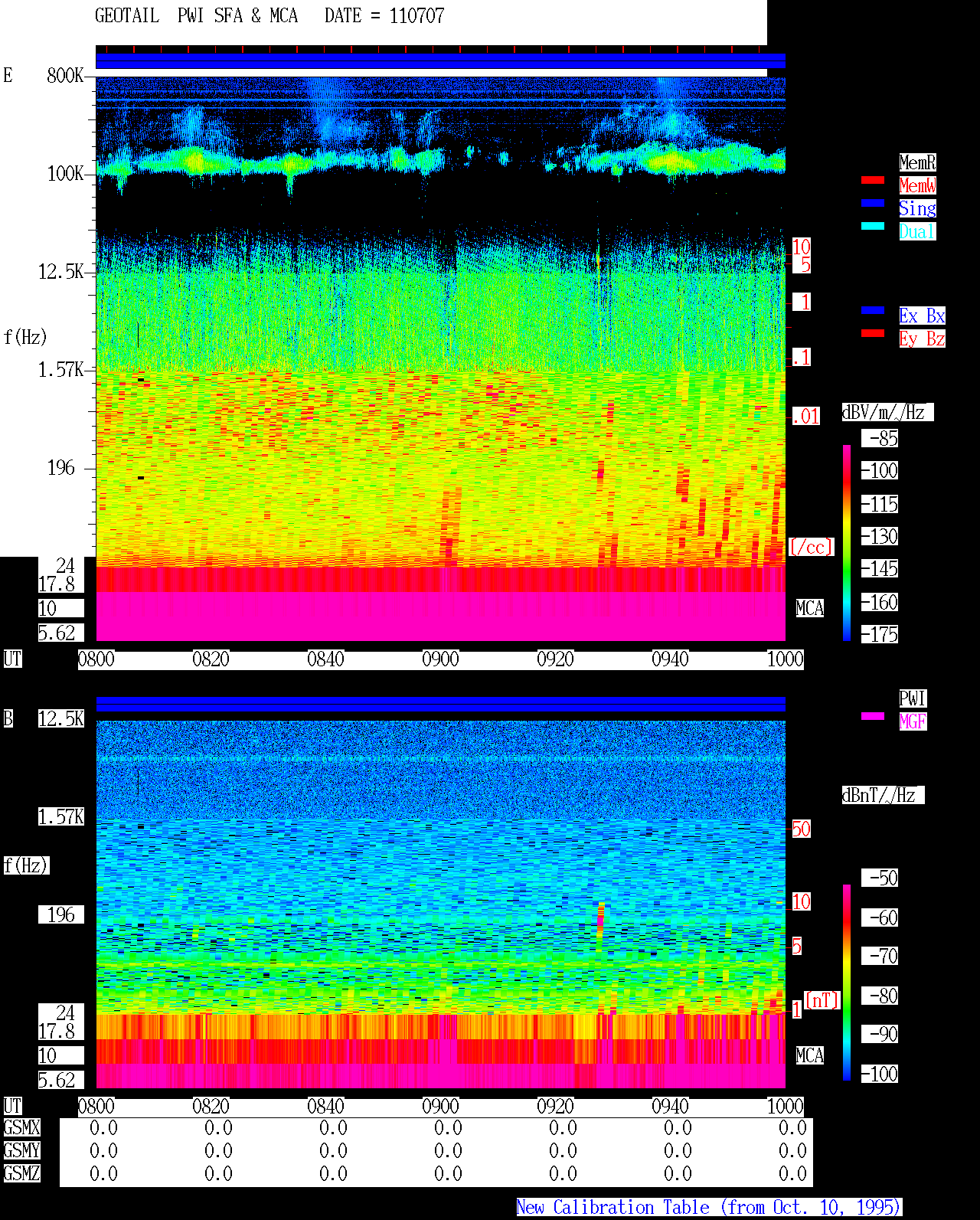
Task: Select the red Ey Bz legend marker
Action: click(x=873, y=333)
